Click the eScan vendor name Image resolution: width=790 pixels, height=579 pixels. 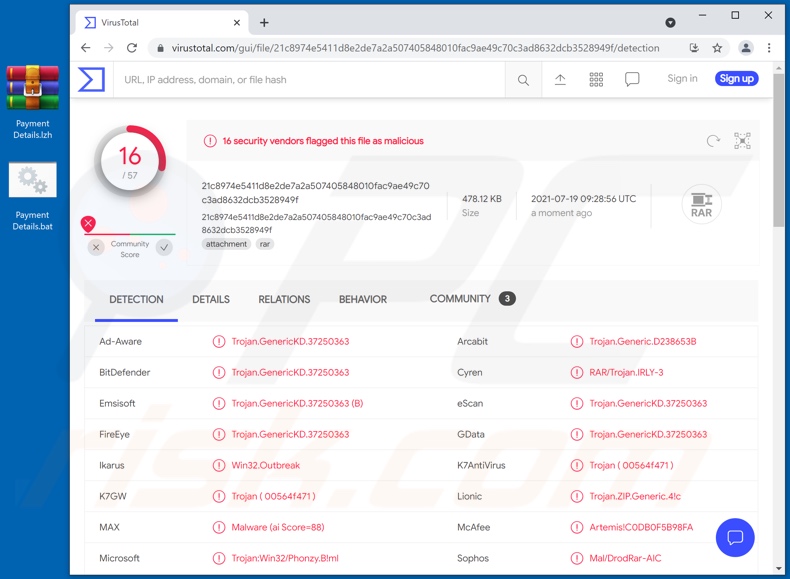pos(470,403)
